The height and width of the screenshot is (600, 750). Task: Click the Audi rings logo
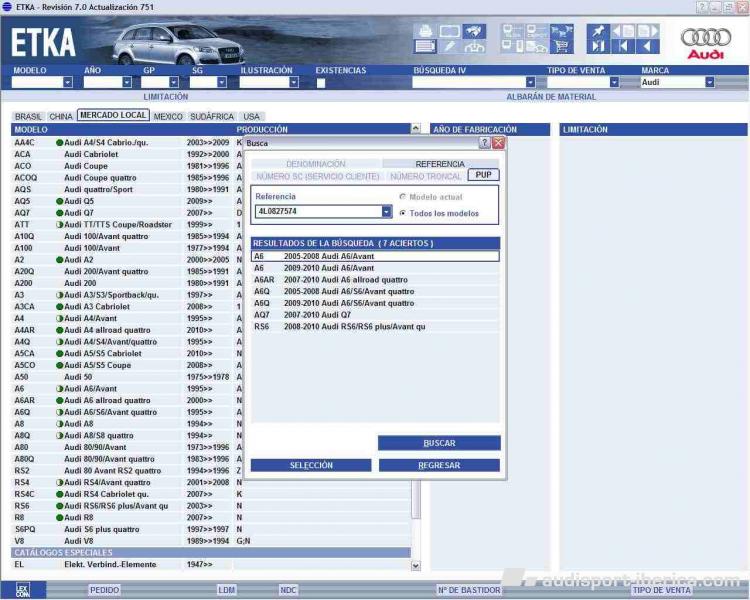[706, 37]
